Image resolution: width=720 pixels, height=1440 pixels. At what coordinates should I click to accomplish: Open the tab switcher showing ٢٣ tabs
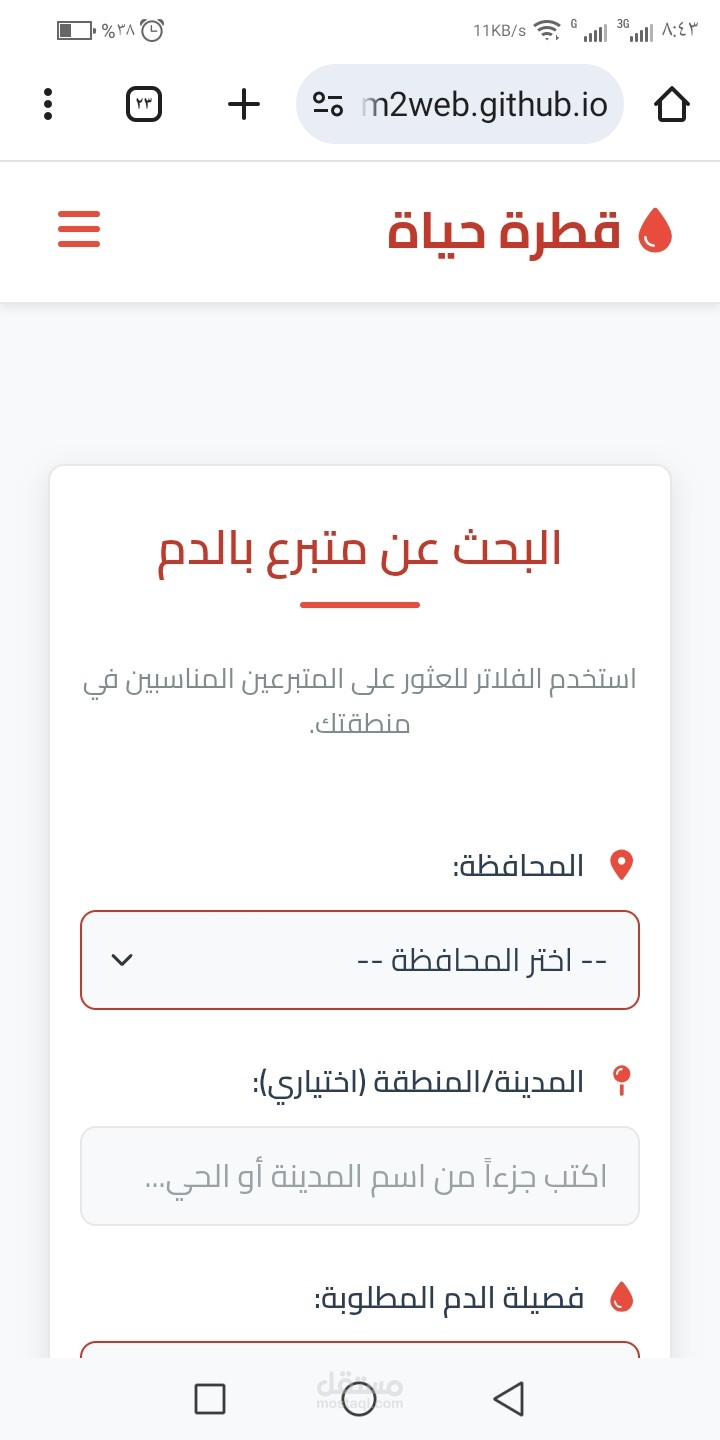click(x=144, y=104)
